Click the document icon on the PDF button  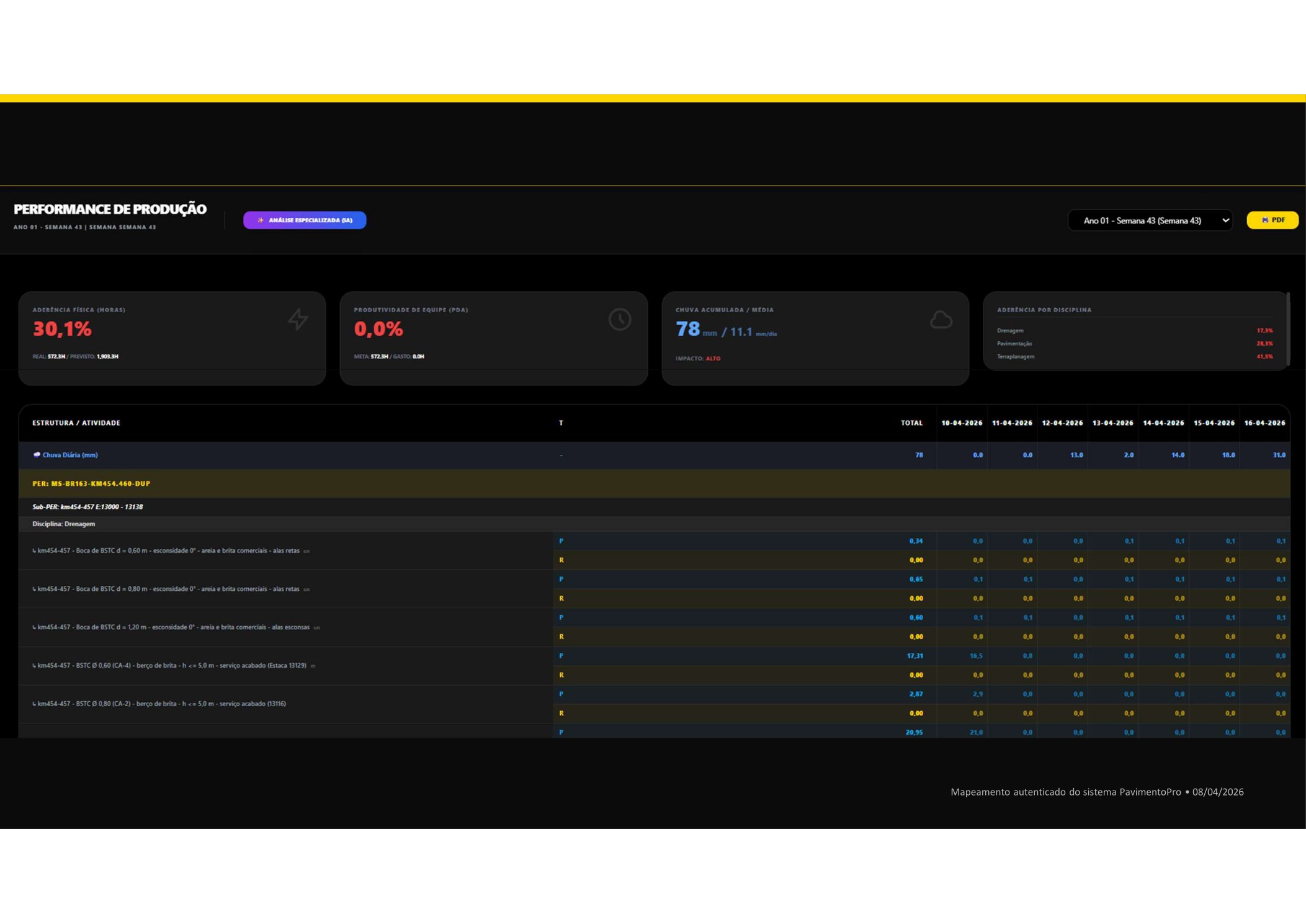pos(1265,220)
